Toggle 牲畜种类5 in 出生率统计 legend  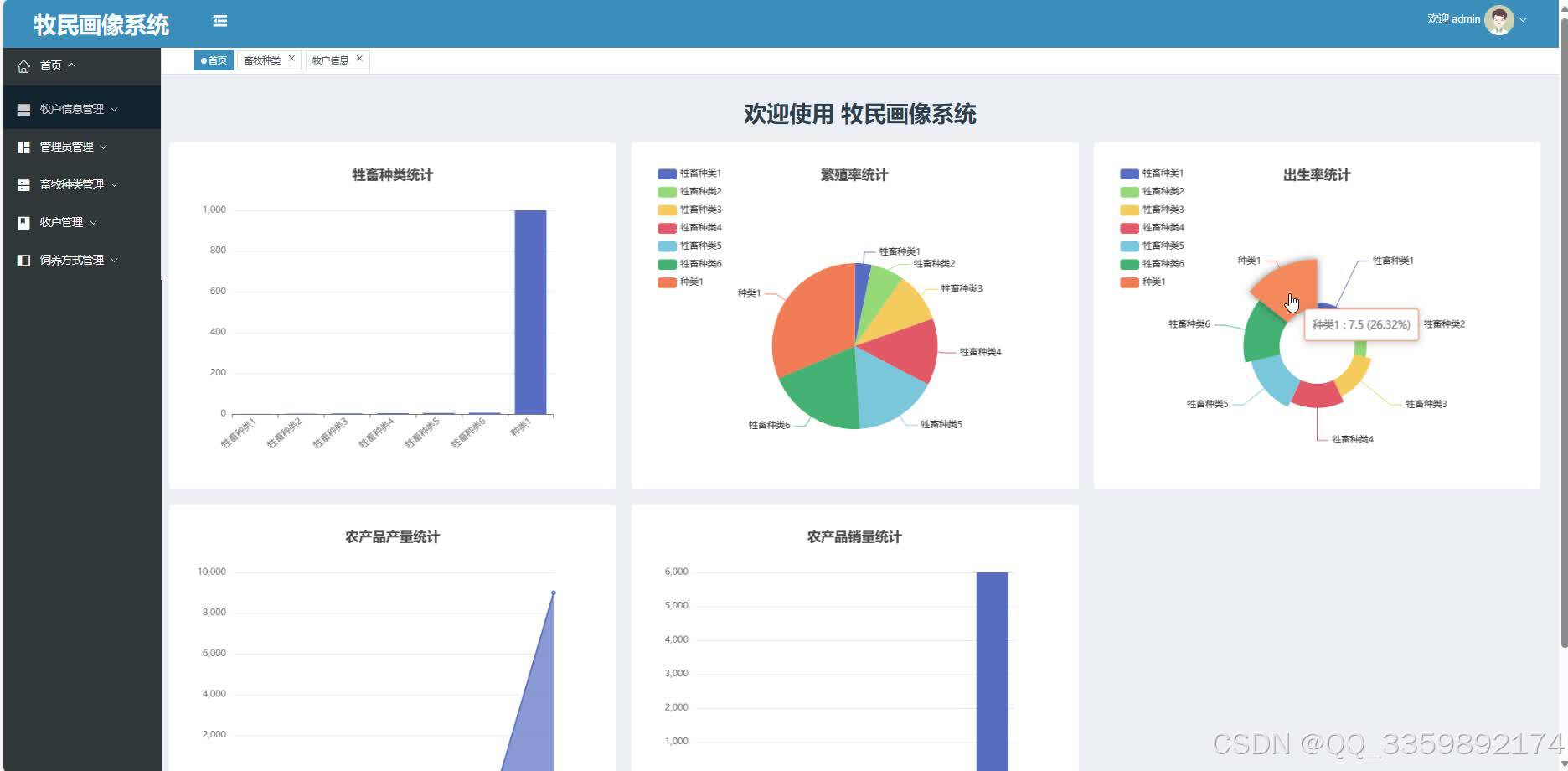(1152, 246)
